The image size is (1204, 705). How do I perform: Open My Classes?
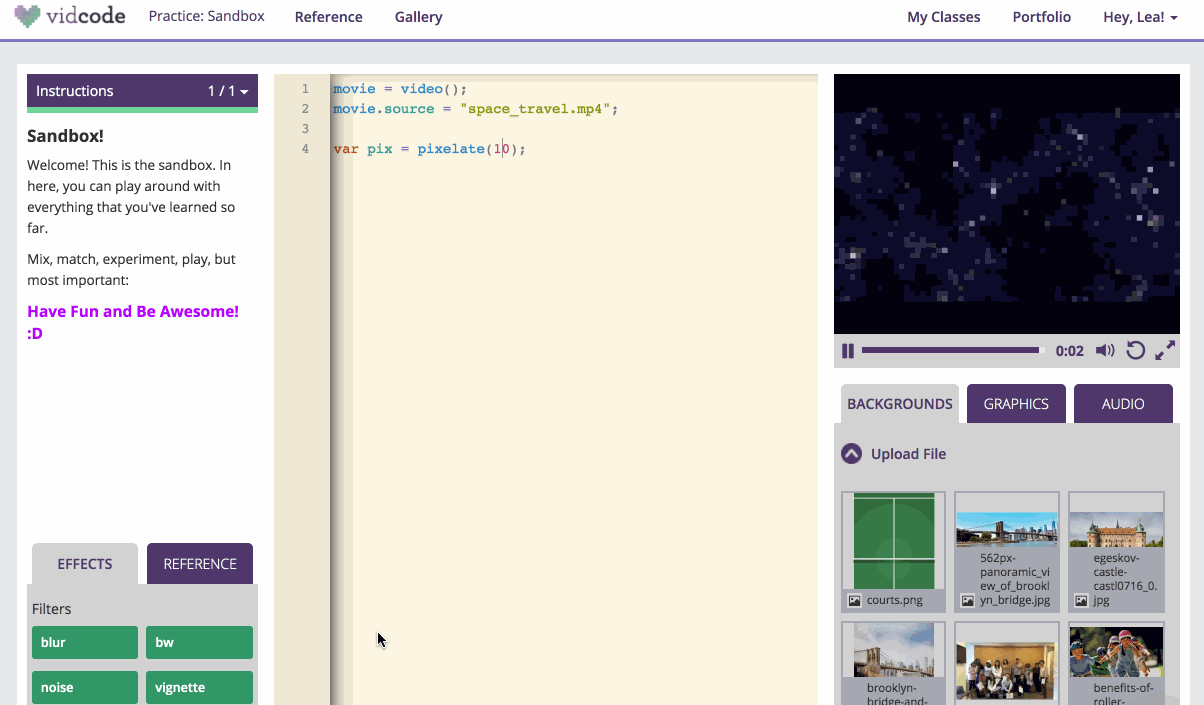tap(944, 17)
